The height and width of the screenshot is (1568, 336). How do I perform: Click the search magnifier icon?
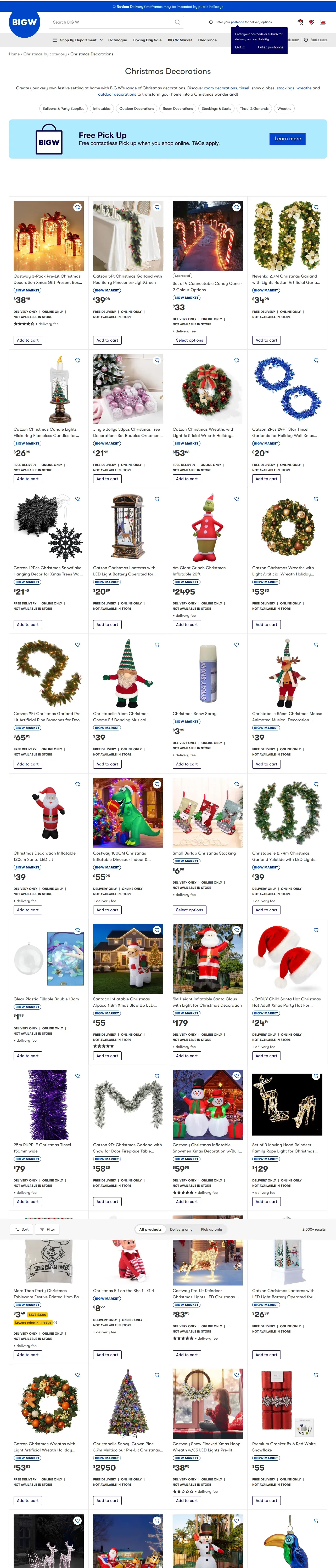(x=177, y=22)
